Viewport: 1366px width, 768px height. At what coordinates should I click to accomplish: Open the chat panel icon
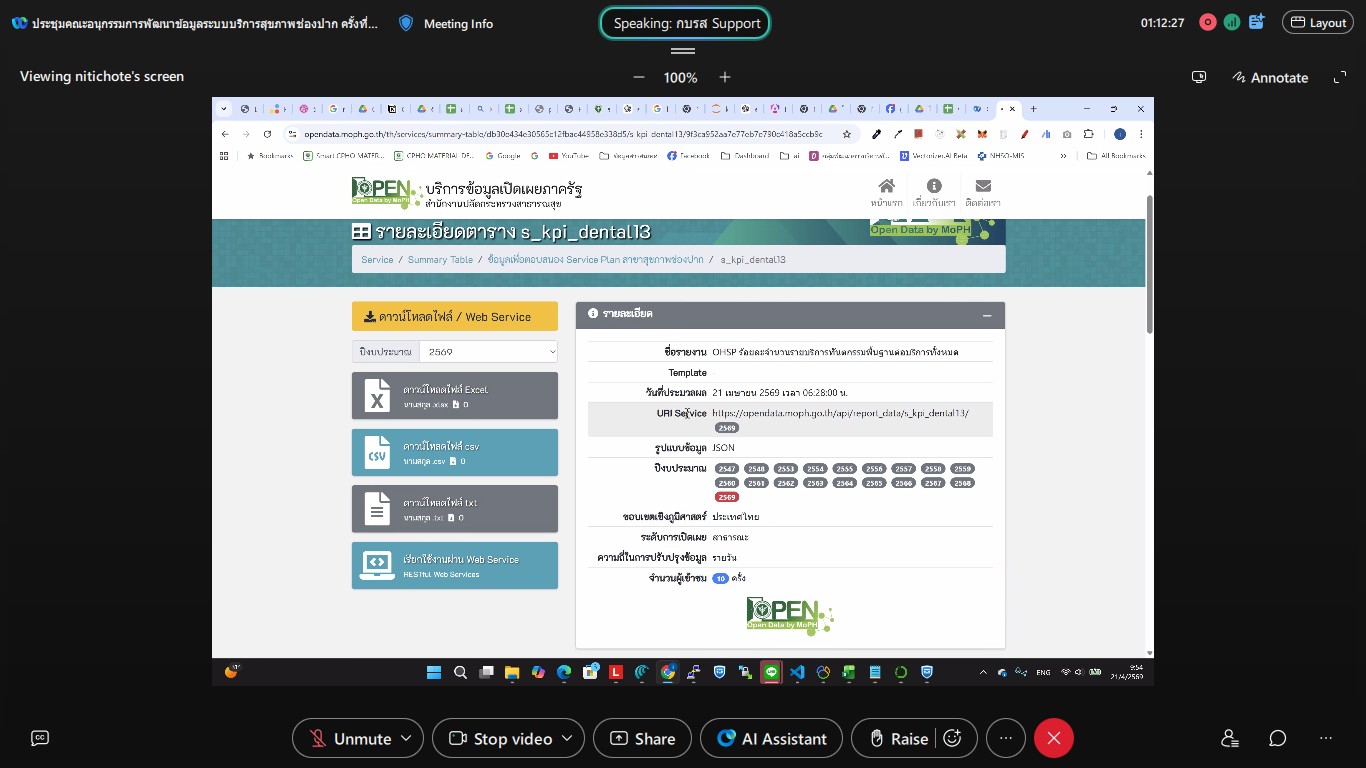1277,738
